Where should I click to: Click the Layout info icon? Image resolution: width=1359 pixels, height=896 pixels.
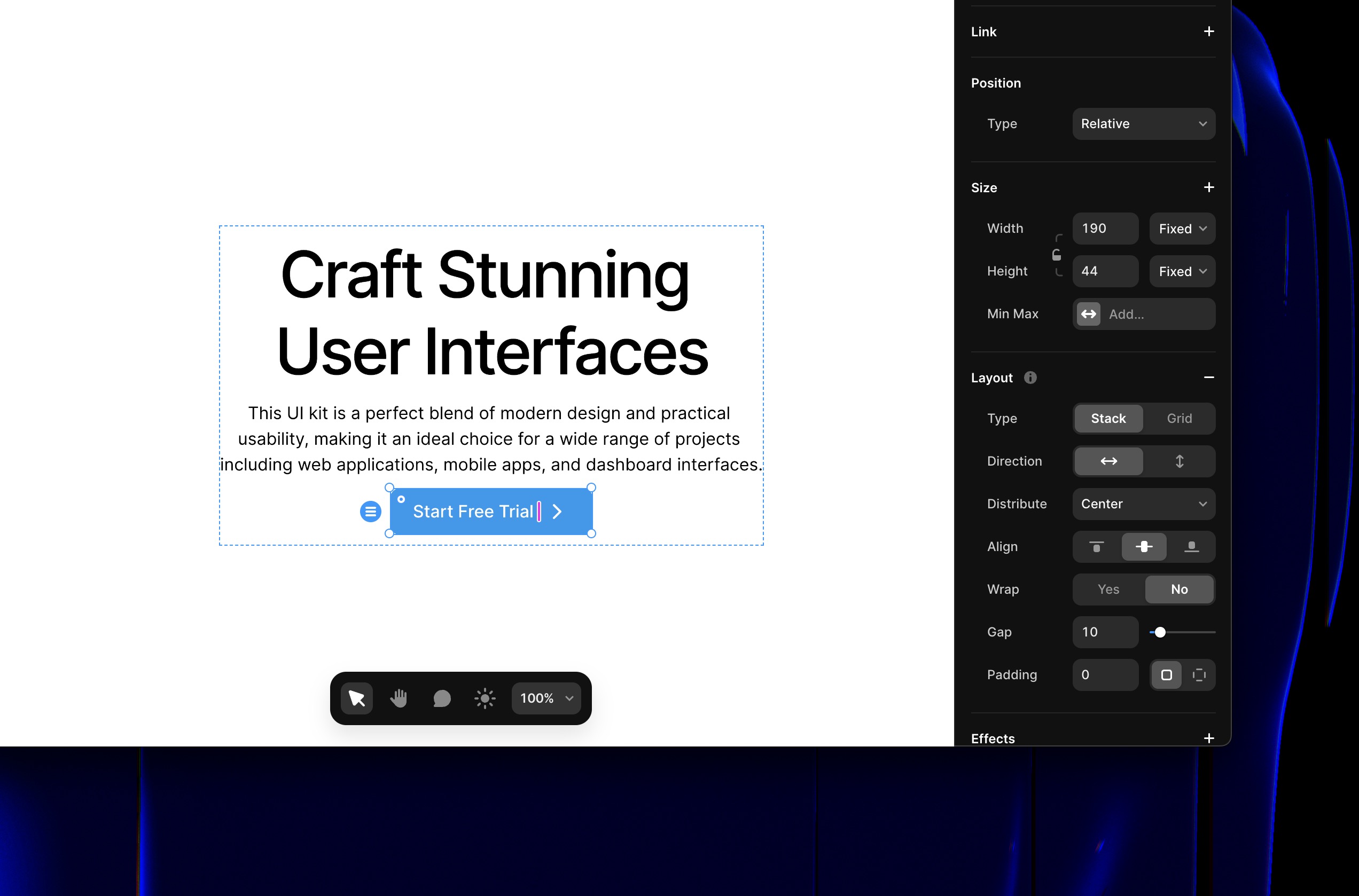(1030, 378)
